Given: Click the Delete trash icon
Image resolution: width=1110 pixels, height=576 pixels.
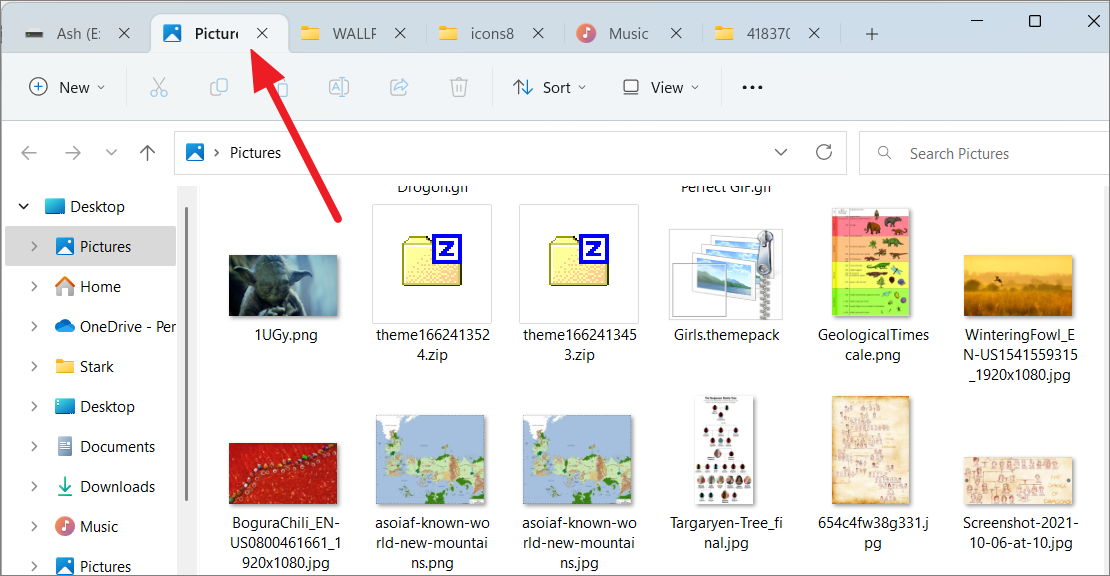Looking at the screenshot, I should [459, 88].
